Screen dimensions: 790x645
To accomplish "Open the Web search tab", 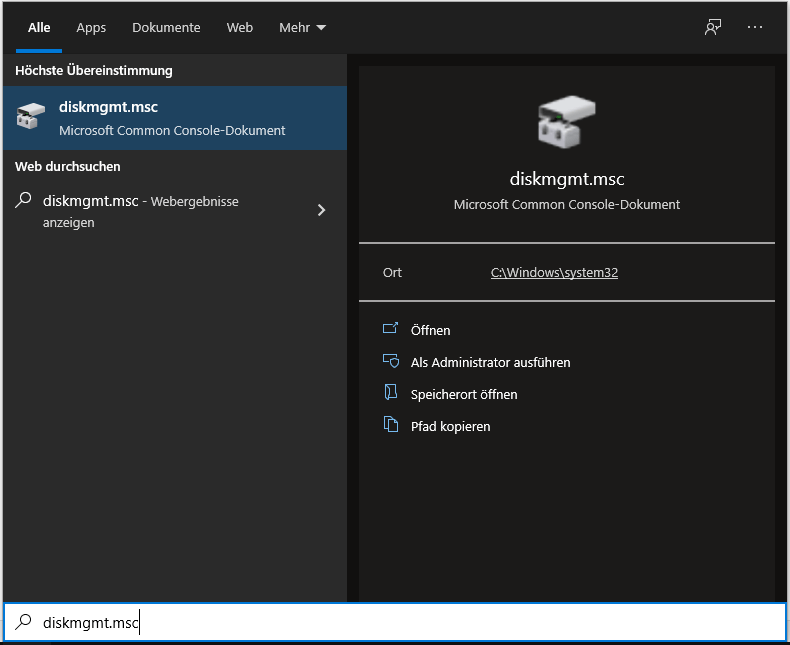I will pyautogui.click(x=240, y=28).
